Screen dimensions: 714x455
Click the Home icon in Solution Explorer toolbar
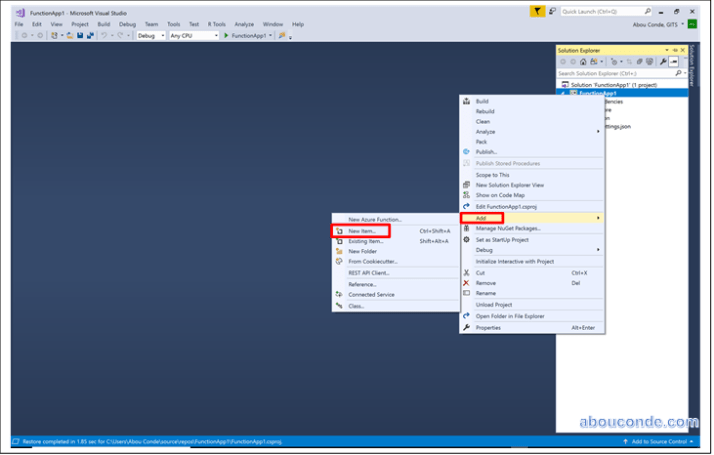click(584, 61)
